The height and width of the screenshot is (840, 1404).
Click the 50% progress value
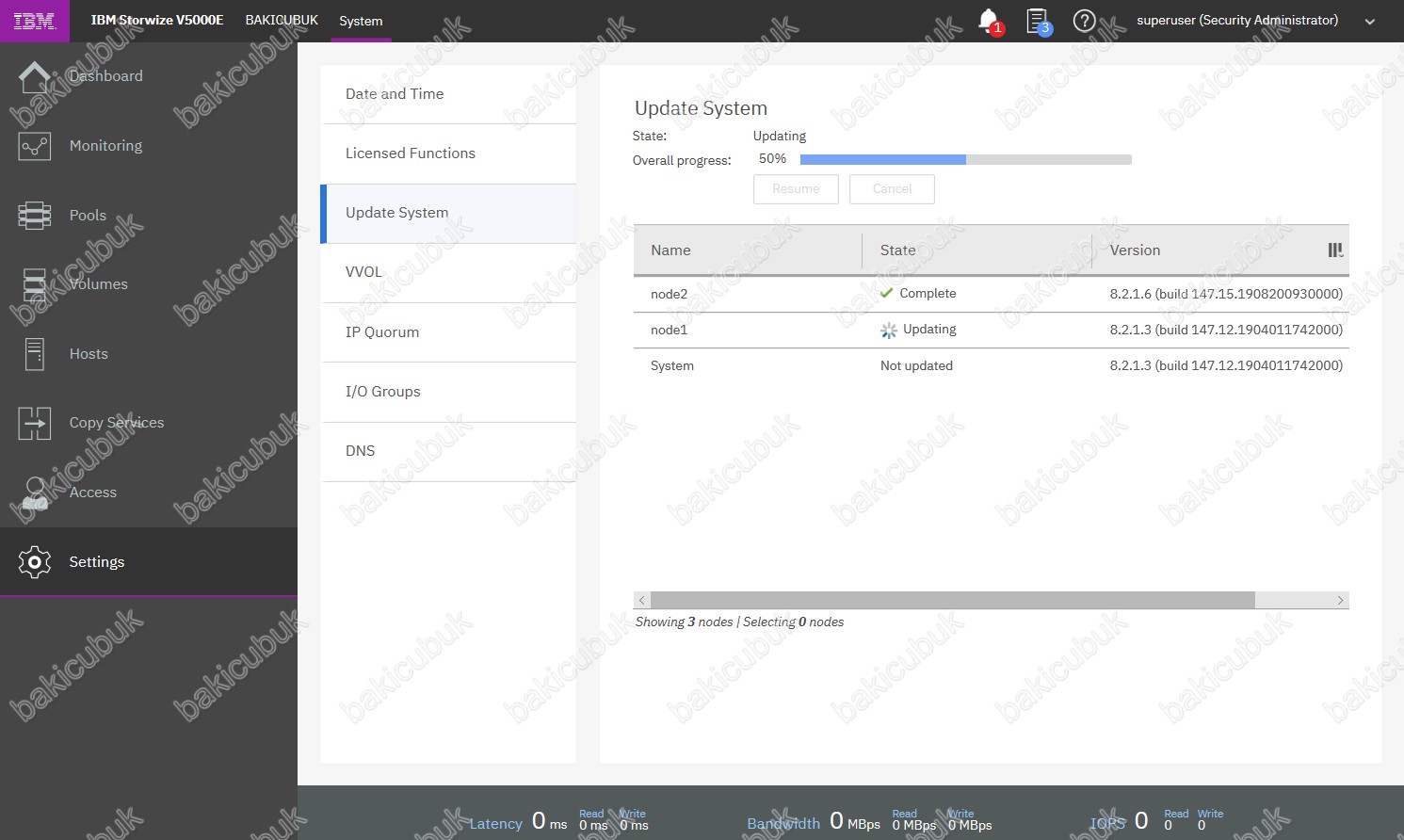(772, 159)
